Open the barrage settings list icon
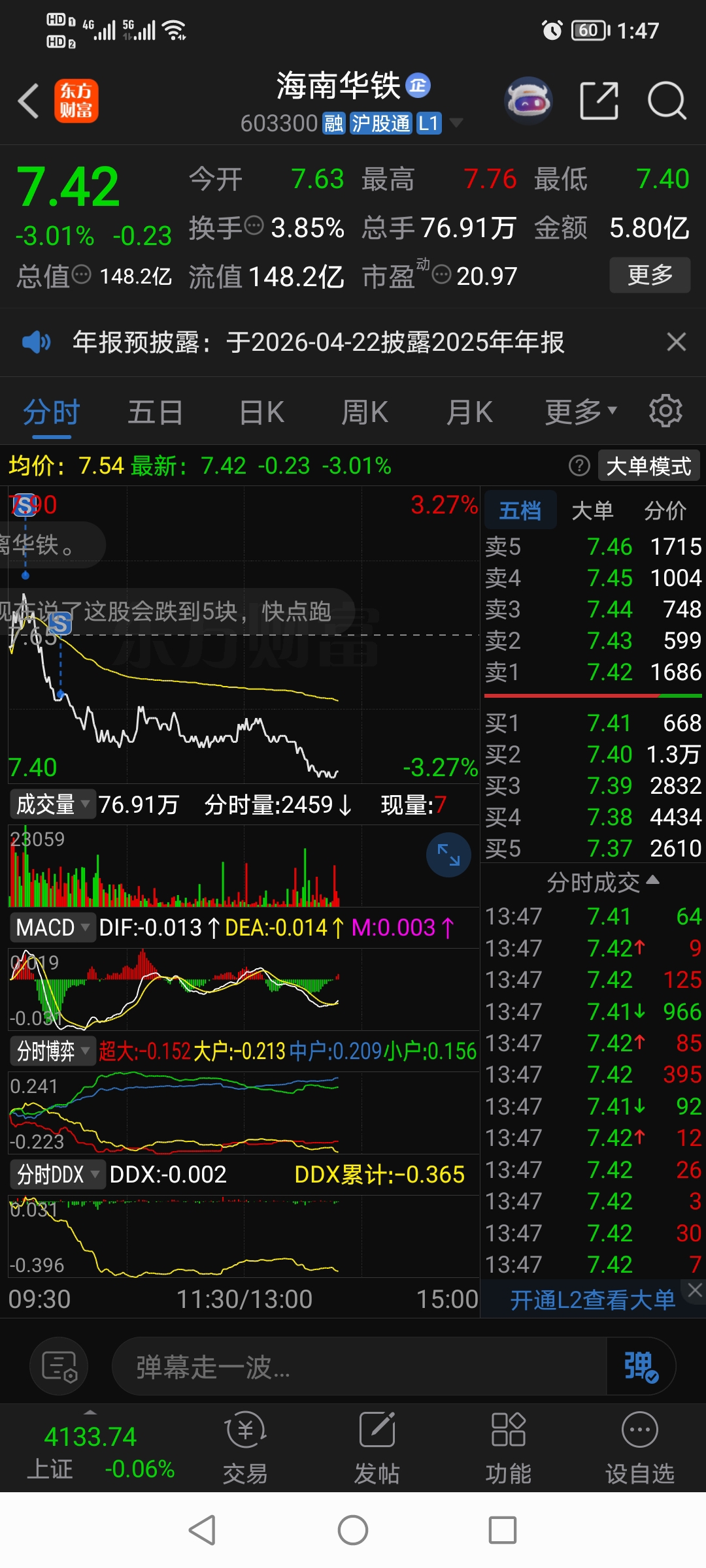Screen dimensions: 706x1568 tap(59, 1366)
